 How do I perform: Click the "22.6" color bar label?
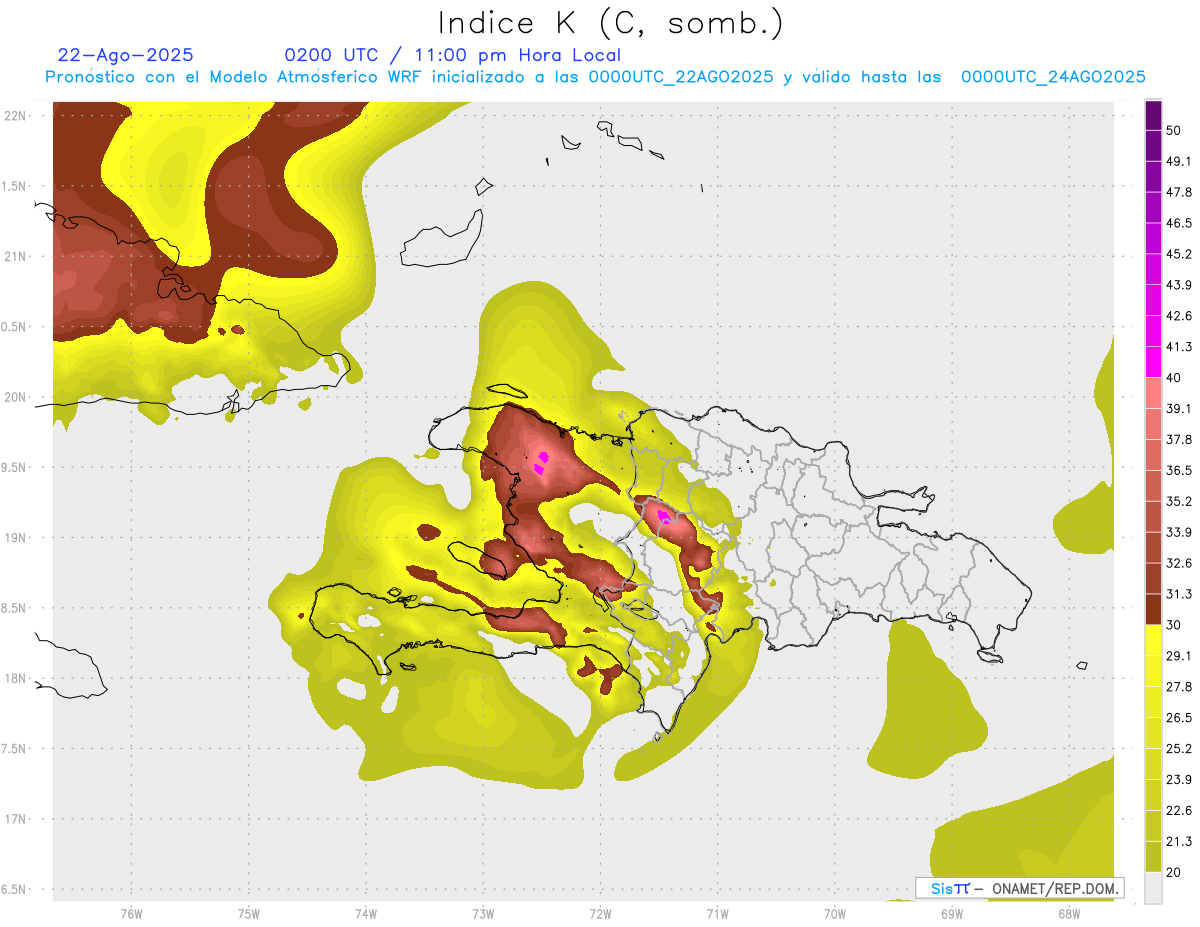[x=1179, y=810]
